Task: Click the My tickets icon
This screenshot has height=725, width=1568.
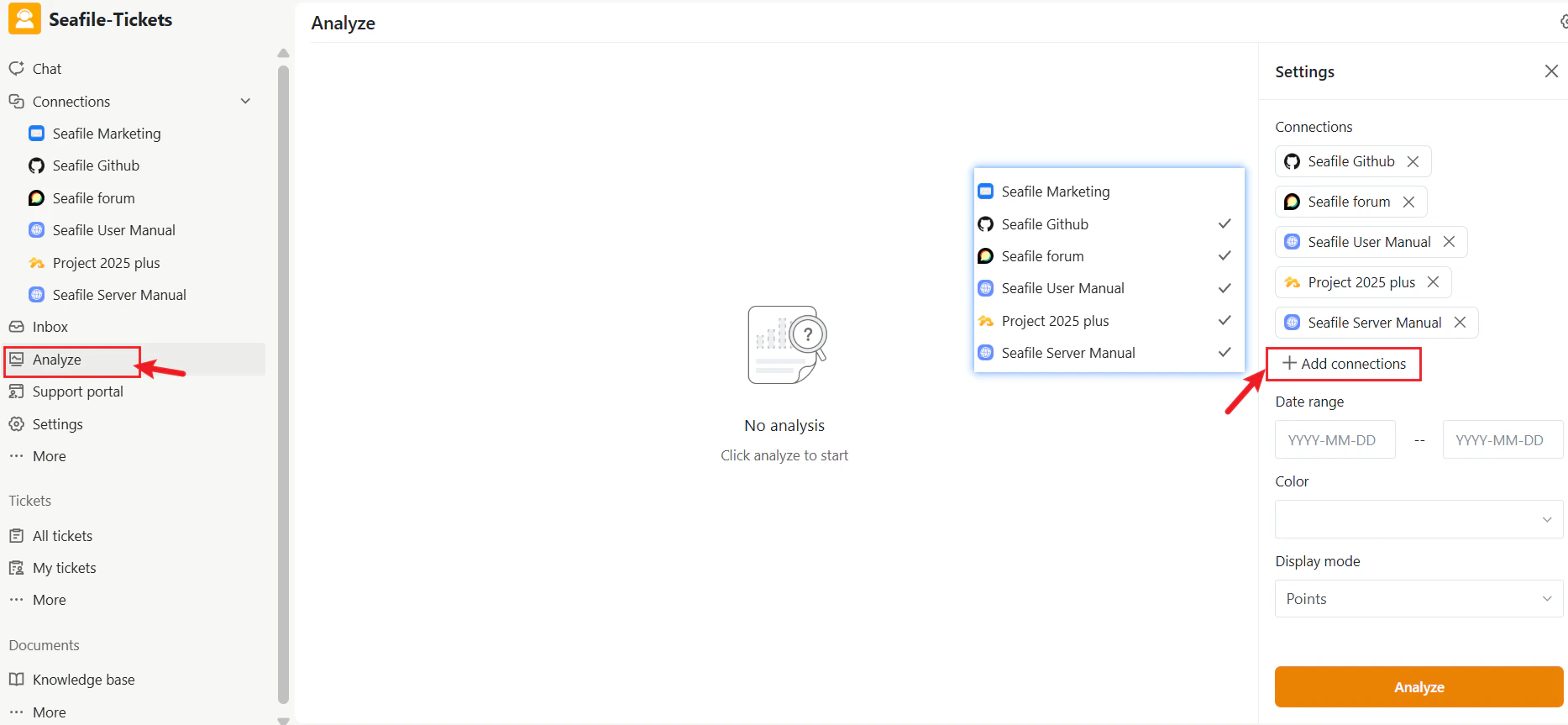Action: (16, 568)
